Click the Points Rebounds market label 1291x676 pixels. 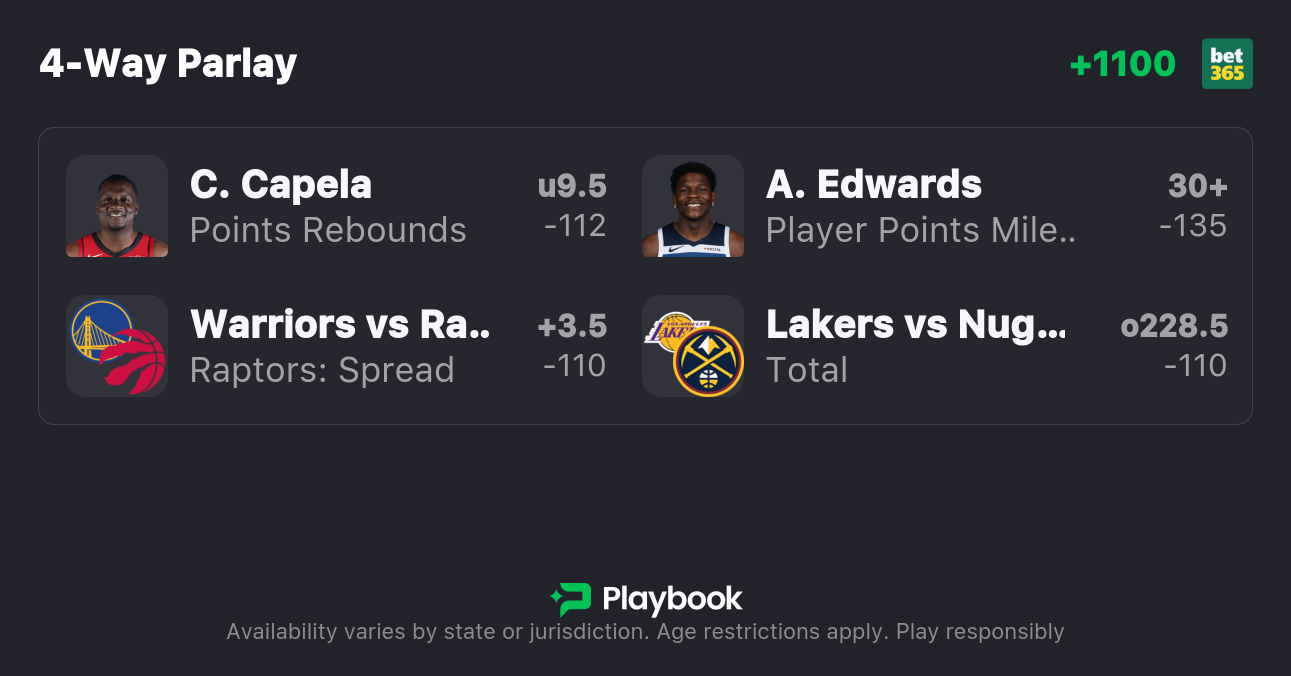pyautogui.click(x=328, y=230)
